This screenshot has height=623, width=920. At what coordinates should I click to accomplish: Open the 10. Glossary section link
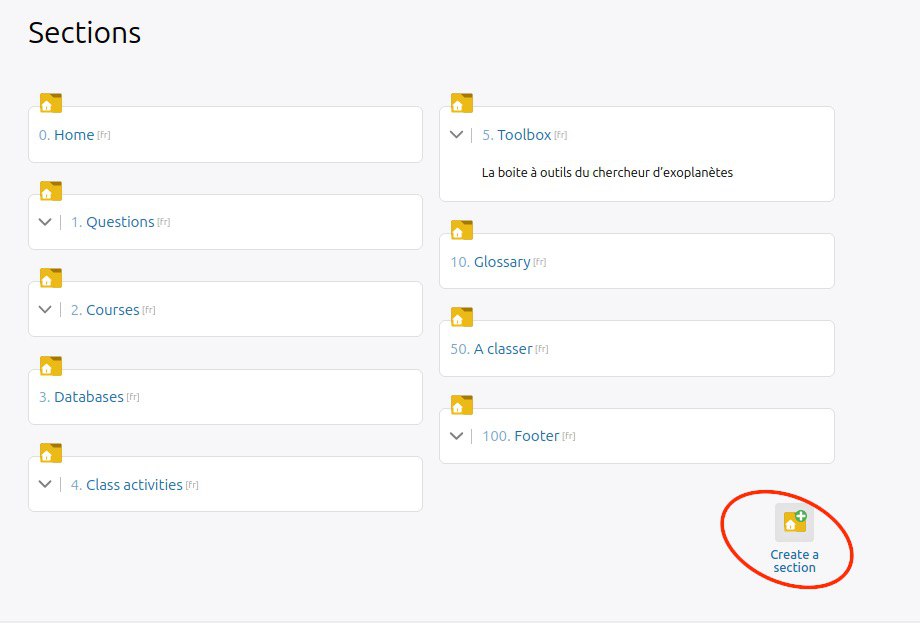point(491,262)
